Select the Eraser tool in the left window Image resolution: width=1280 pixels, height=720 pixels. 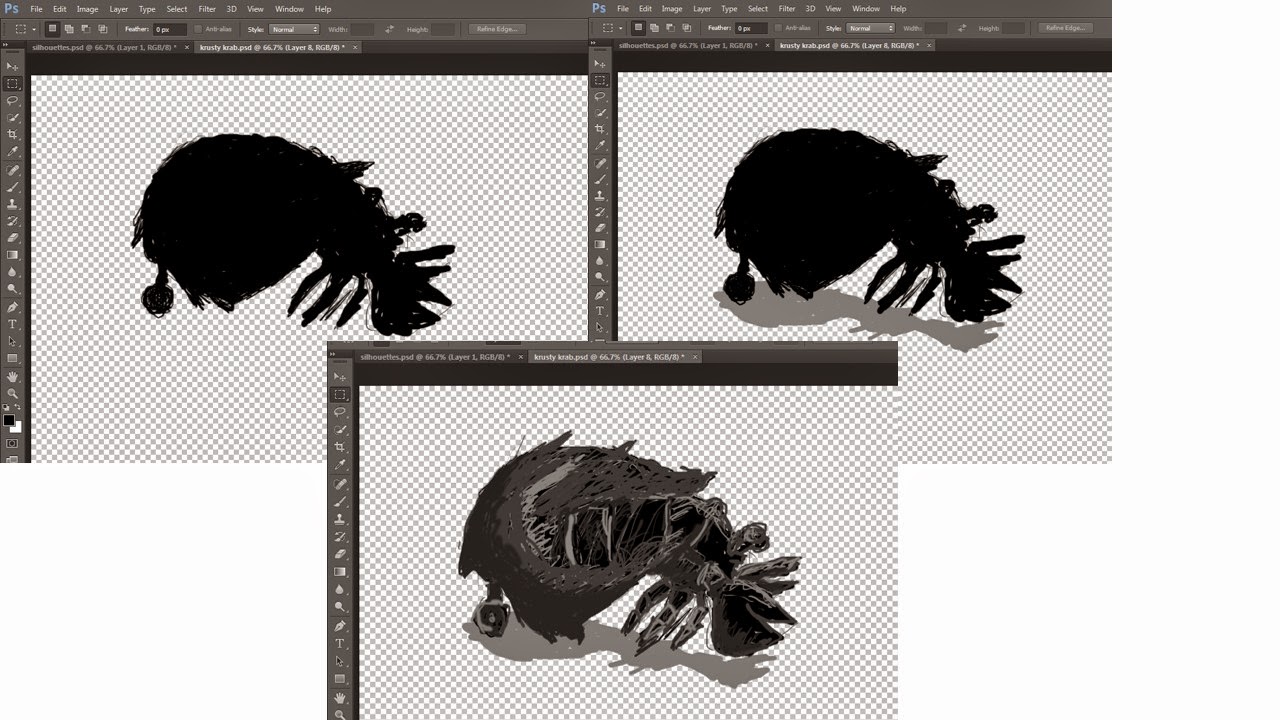13,238
